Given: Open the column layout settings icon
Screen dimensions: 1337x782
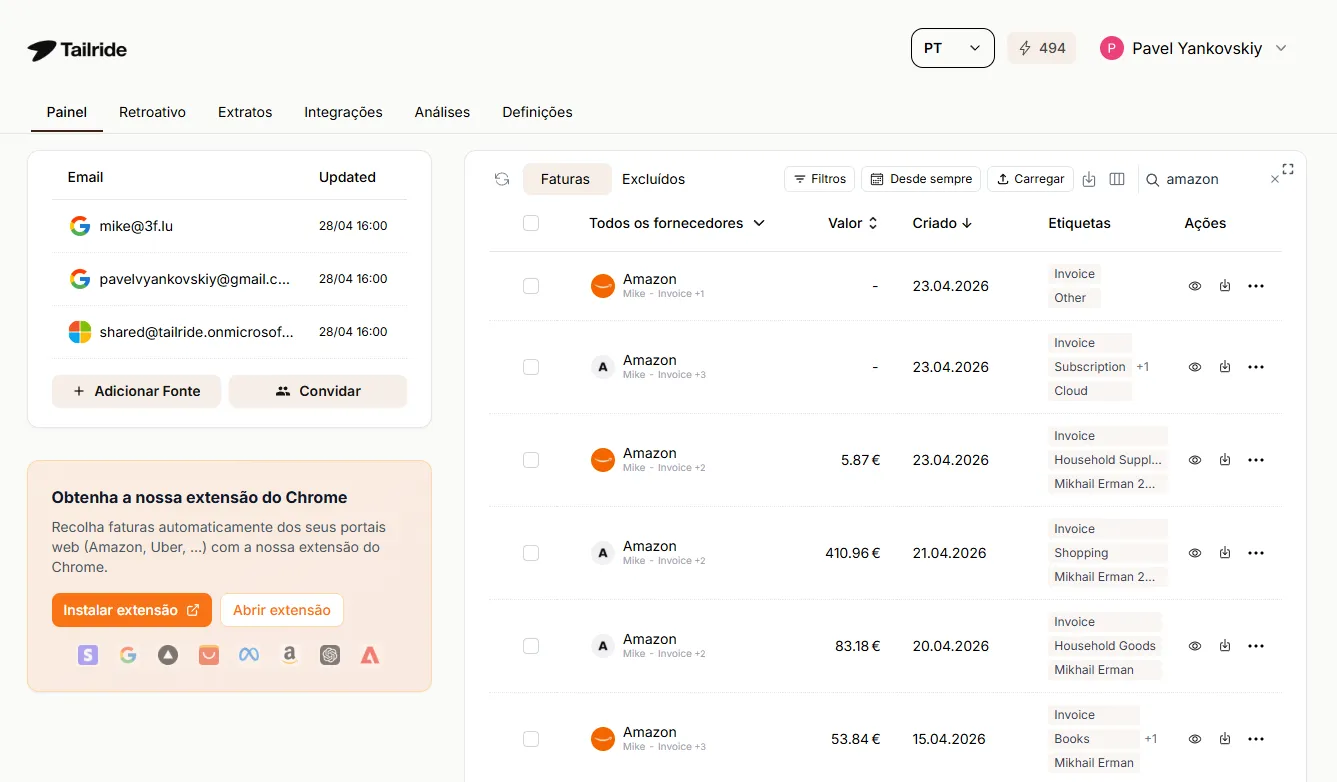Looking at the screenshot, I should pos(1117,179).
